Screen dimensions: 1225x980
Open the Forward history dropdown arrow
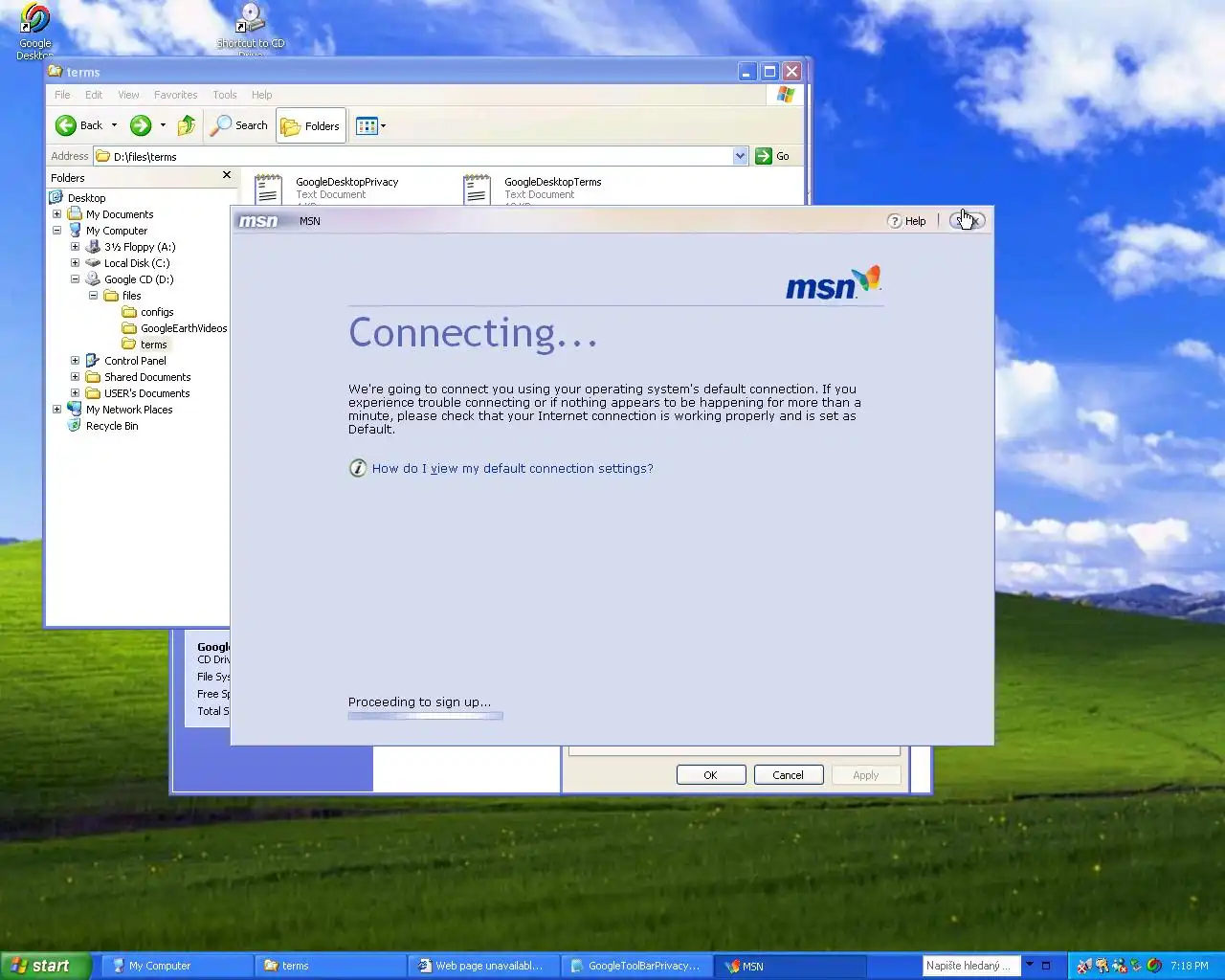[x=163, y=125]
